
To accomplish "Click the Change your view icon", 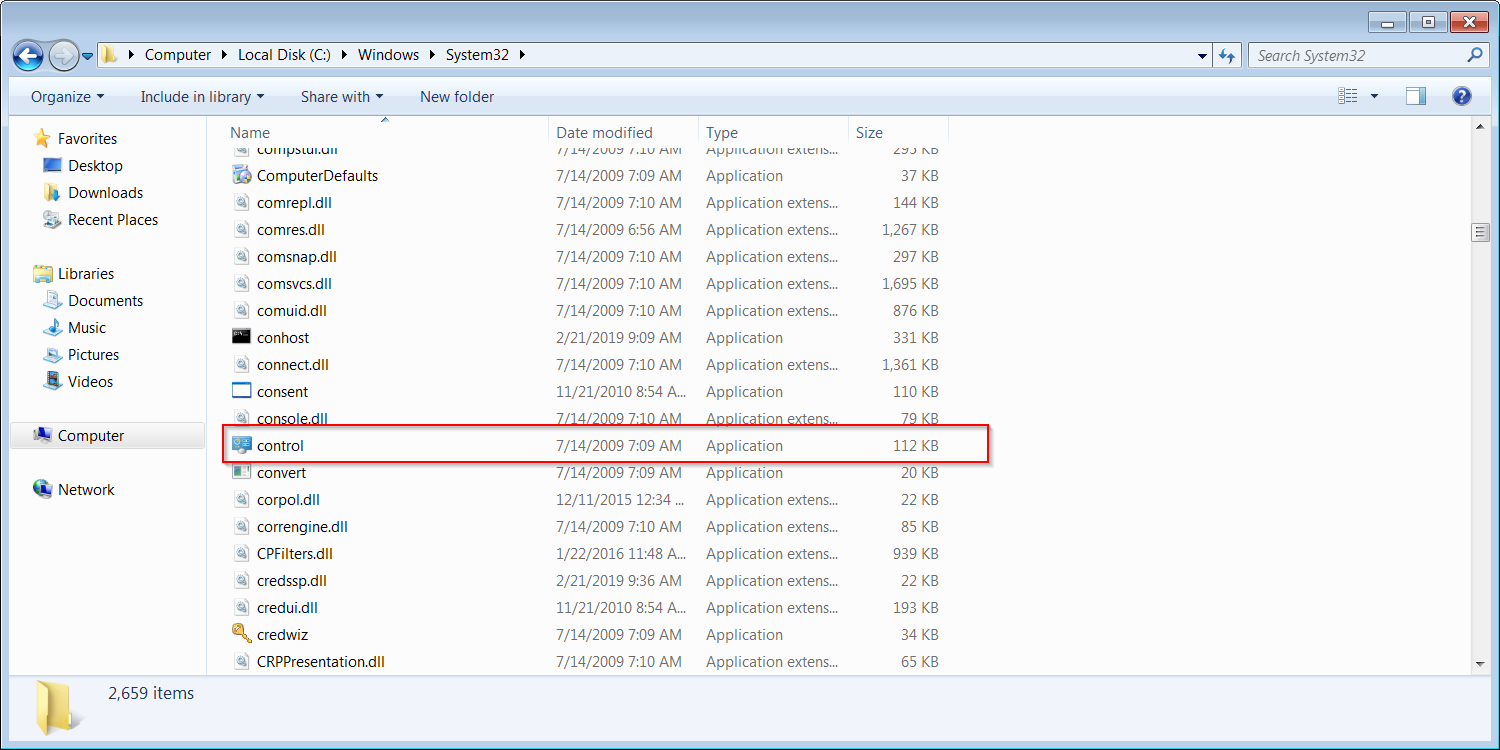I will [1348, 96].
